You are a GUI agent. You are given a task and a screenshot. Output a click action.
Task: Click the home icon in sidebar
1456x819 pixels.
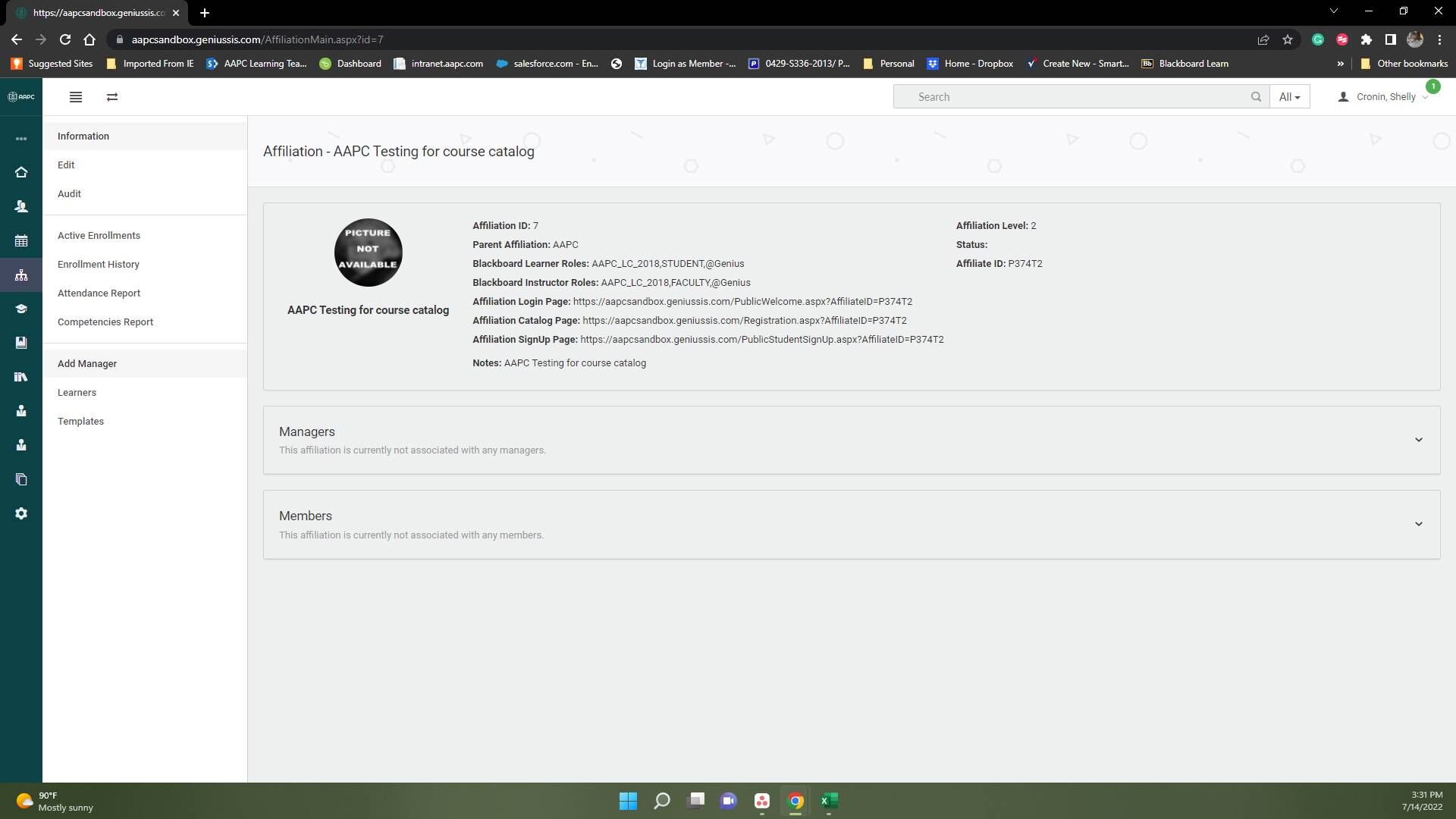coord(21,172)
